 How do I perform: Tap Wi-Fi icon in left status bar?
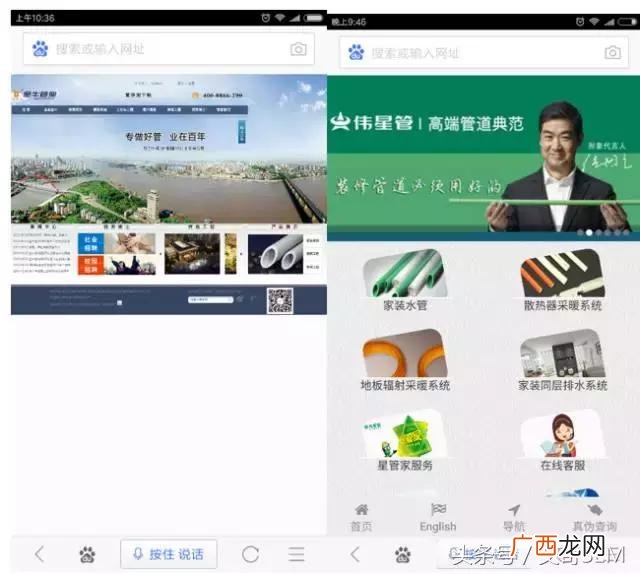(280, 18)
